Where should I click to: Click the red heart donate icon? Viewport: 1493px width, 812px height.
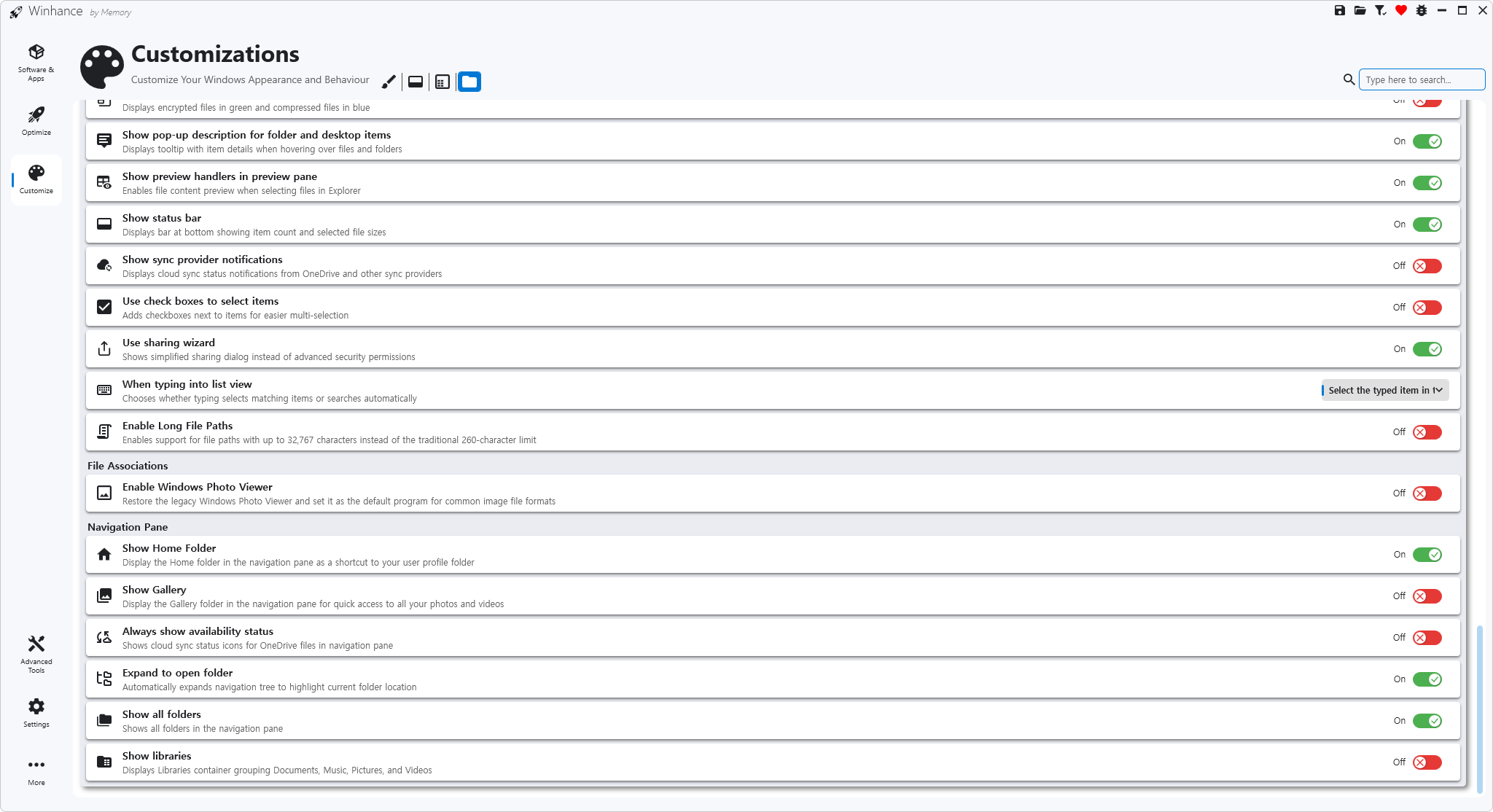click(x=1400, y=10)
